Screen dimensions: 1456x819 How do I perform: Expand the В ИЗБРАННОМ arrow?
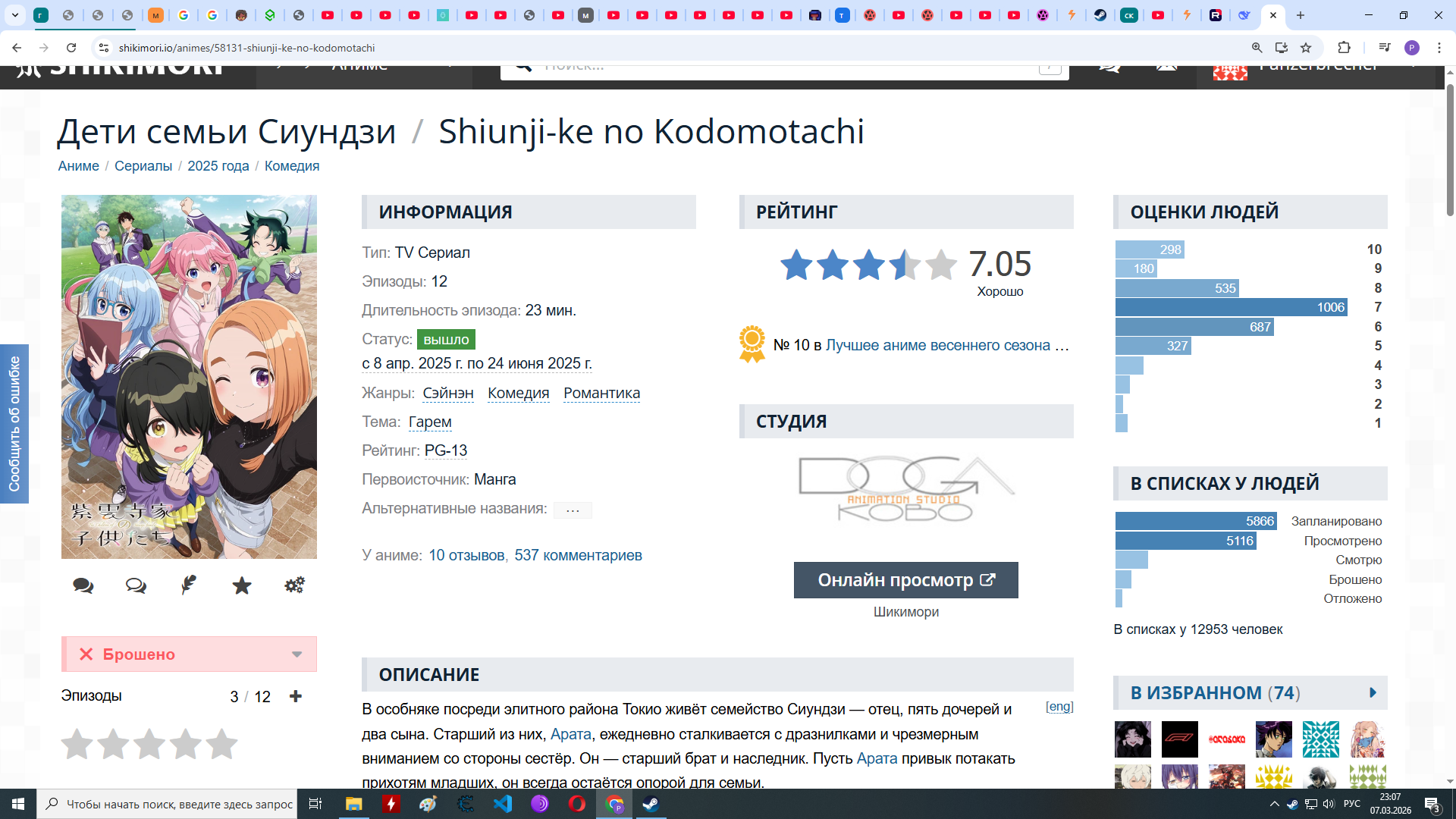click(1373, 692)
